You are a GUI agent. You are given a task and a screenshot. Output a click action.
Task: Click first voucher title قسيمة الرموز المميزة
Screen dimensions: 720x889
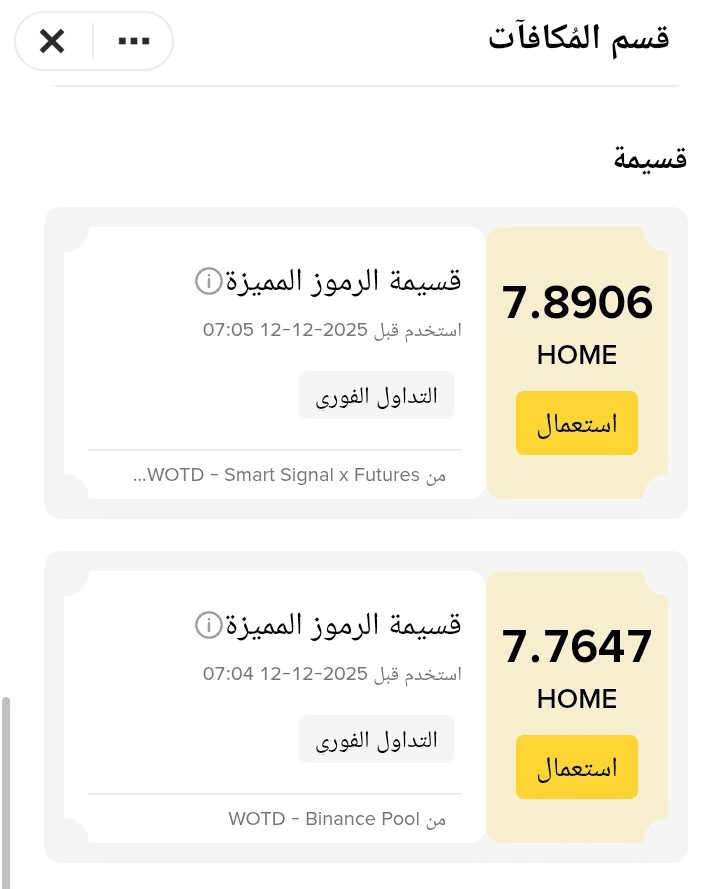(x=344, y=281)
